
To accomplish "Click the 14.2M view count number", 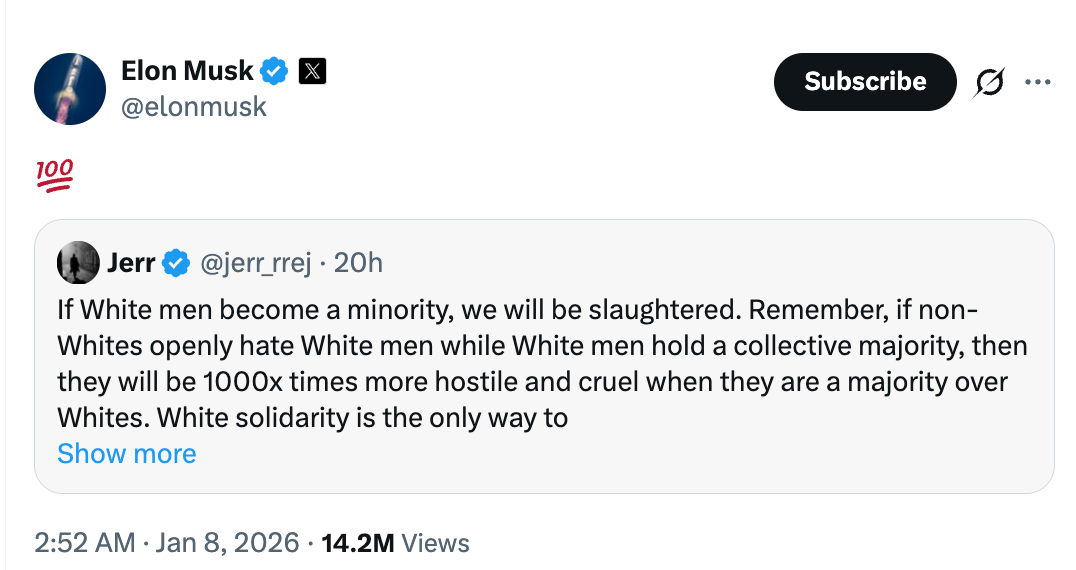I will click(x=359, y=543).
